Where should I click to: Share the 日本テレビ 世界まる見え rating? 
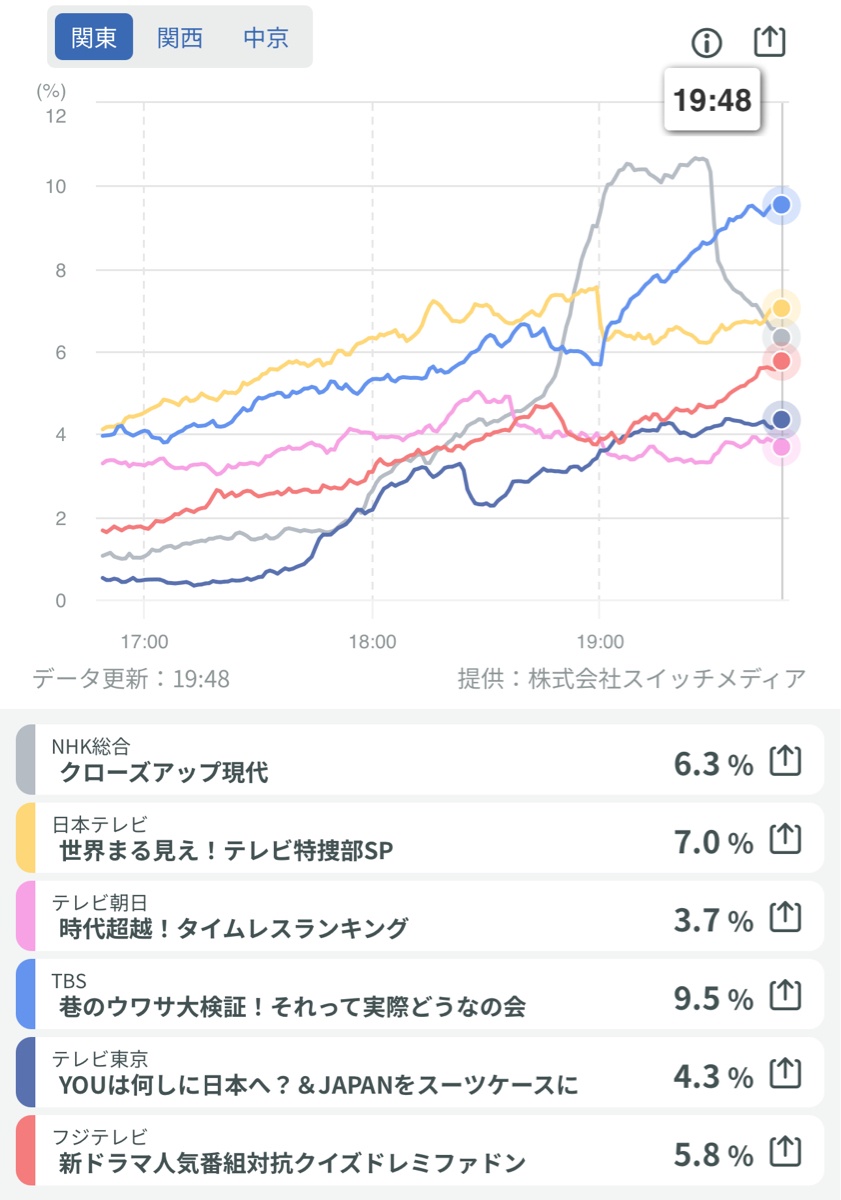(x=786, y=840)
